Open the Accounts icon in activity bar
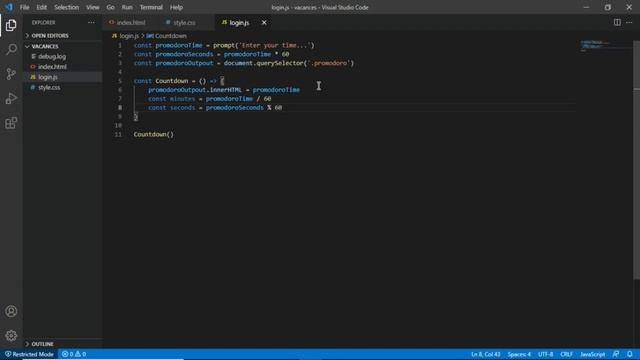This screenshot has height=360, width=640. pos(11,311)
